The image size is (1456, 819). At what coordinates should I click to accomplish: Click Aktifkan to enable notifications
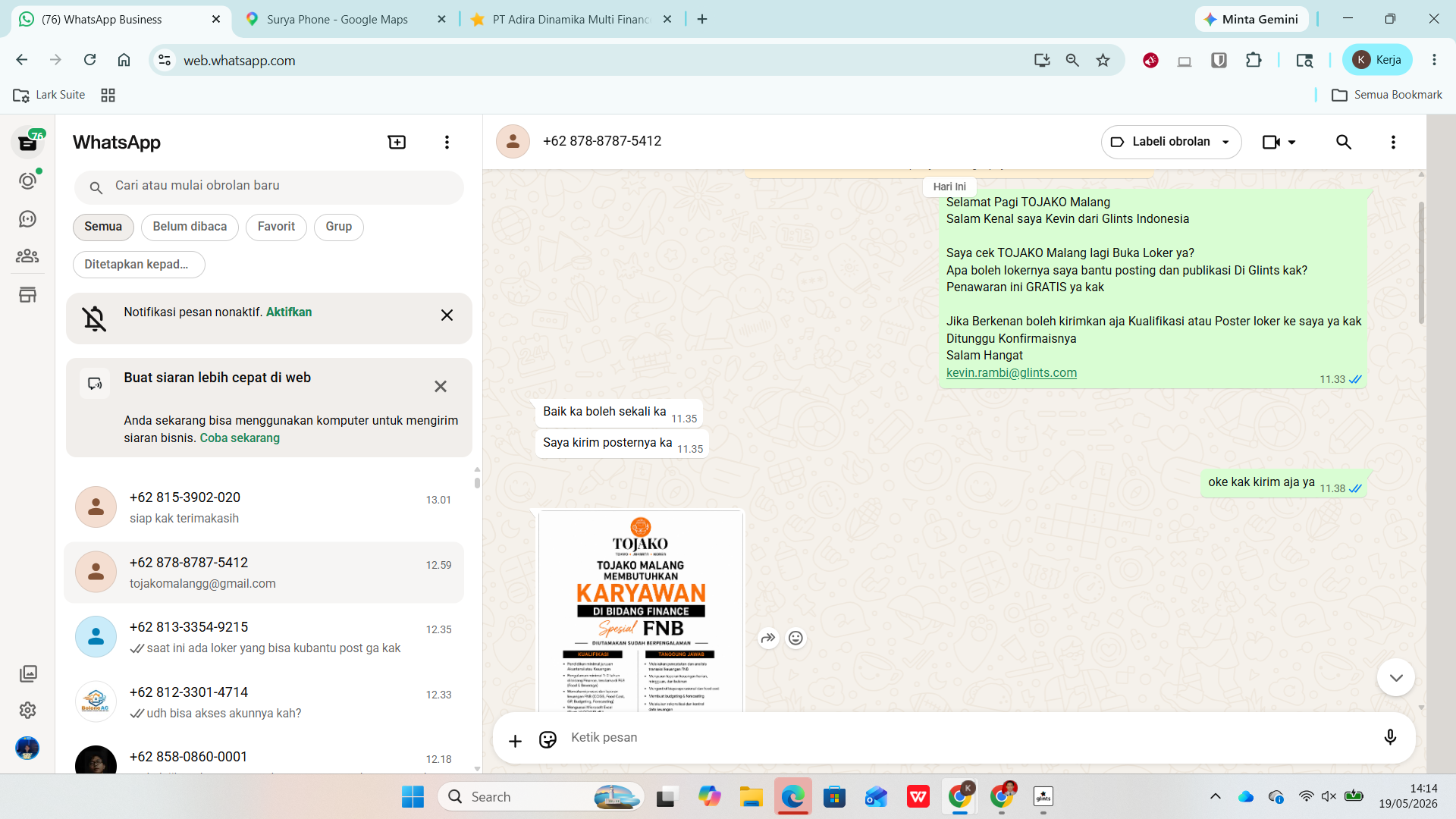click(289, 312)
